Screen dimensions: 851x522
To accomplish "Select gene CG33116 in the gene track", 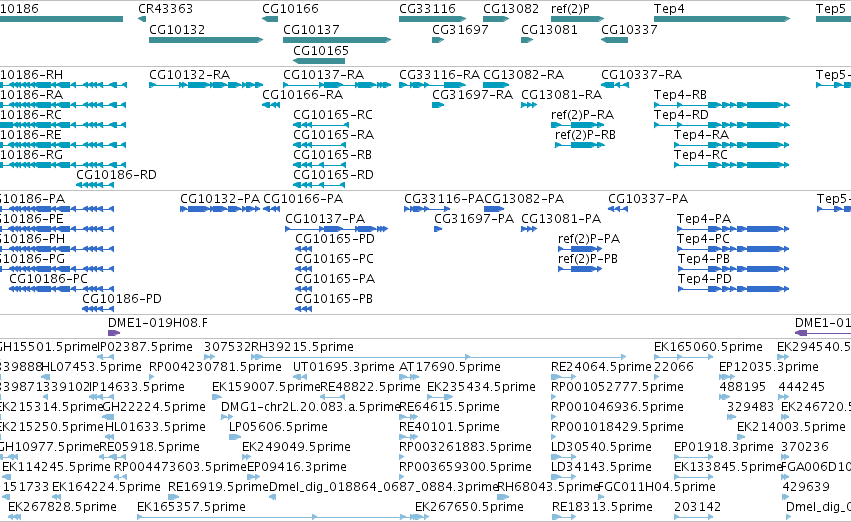I will [x=428, y=9].
